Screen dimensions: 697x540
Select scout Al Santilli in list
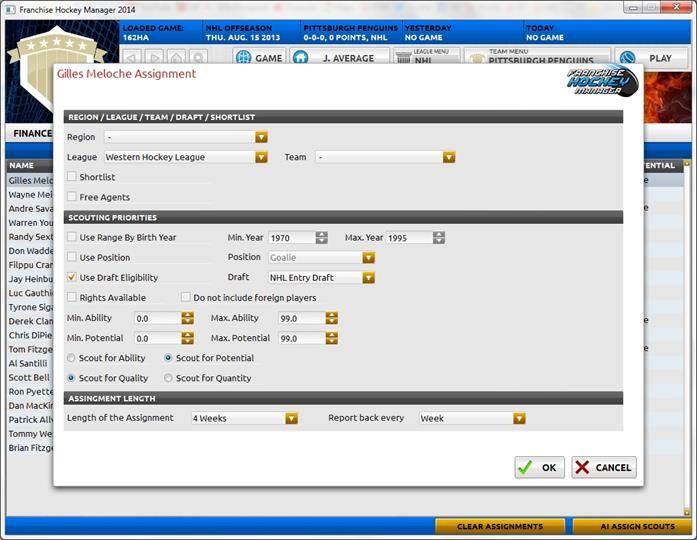(x=28, y=363)
